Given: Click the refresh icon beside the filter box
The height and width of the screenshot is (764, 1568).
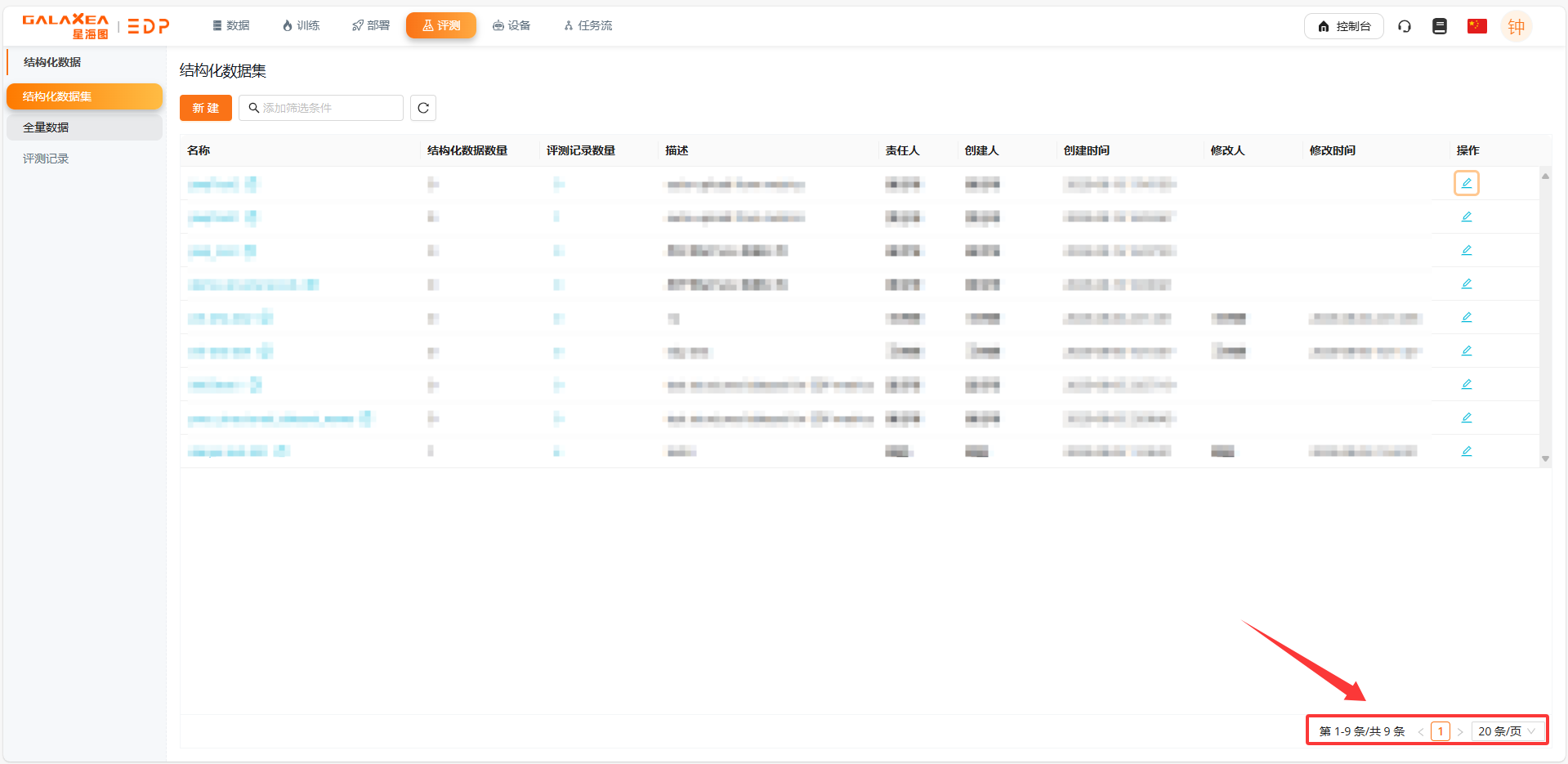Looking at the screenshot, I should coord(423,108).
